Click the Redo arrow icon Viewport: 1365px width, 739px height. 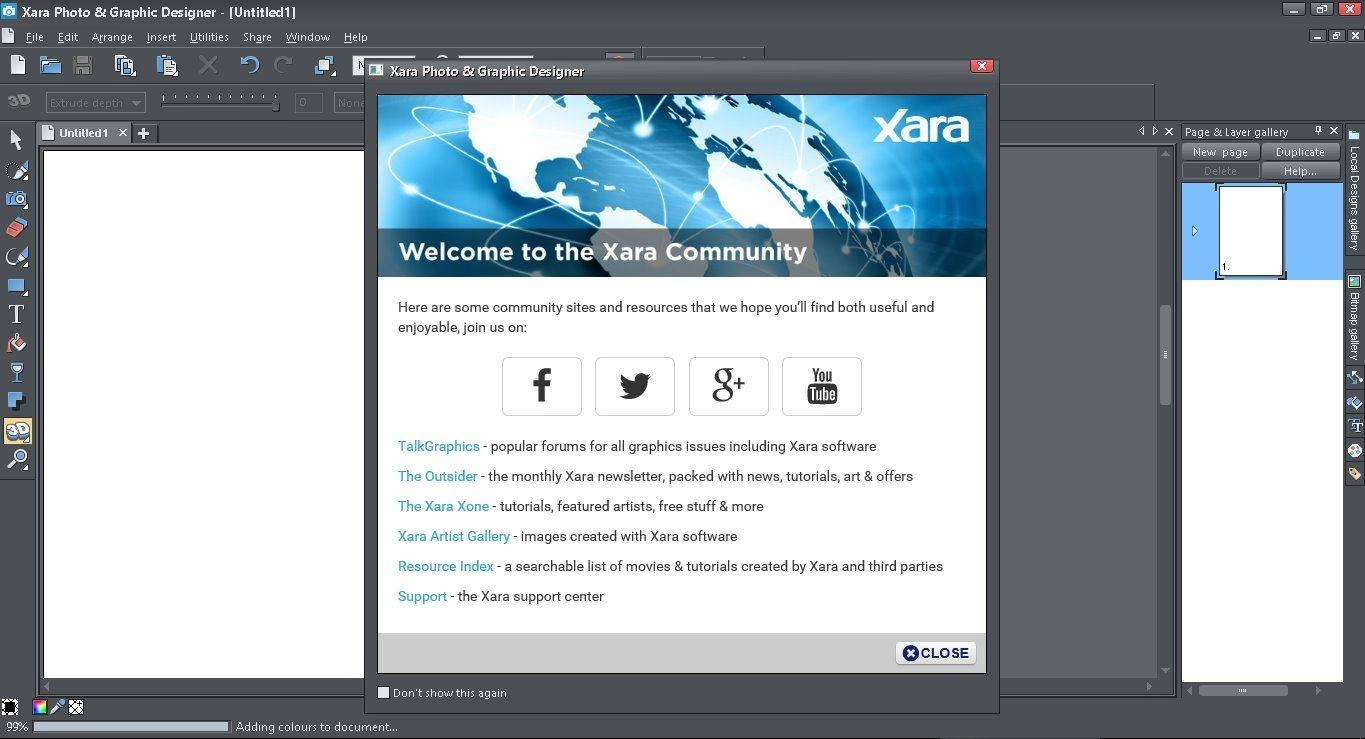point(284,65)
